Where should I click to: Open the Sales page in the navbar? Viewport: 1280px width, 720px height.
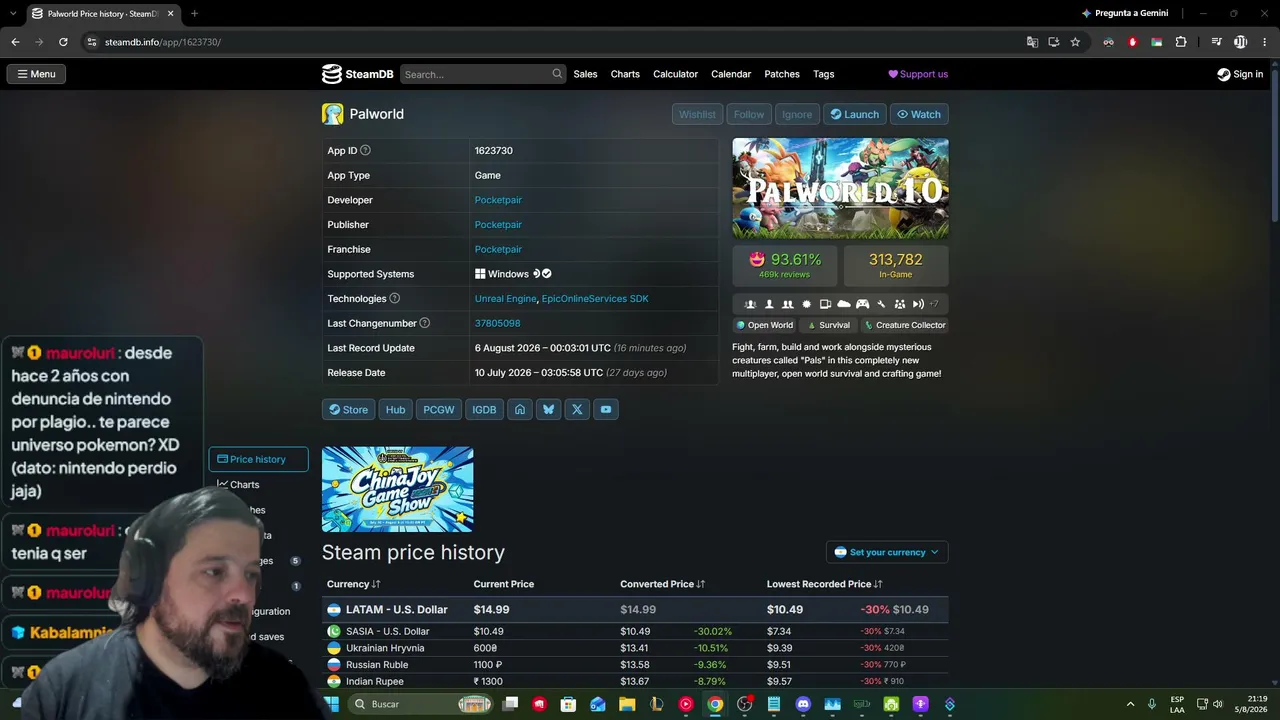pyautogui.click(x=586, y=74)
